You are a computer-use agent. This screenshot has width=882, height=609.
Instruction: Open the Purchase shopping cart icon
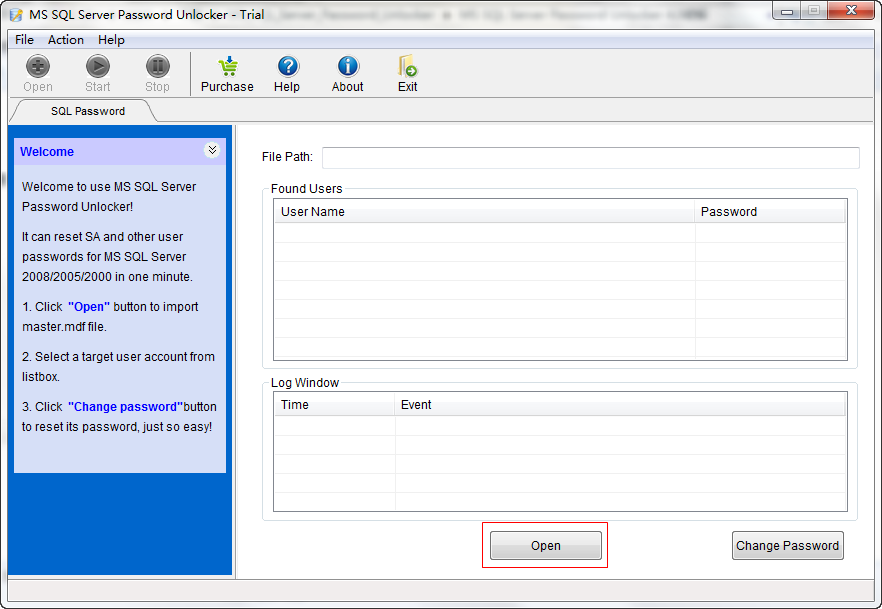pos(228,67)
